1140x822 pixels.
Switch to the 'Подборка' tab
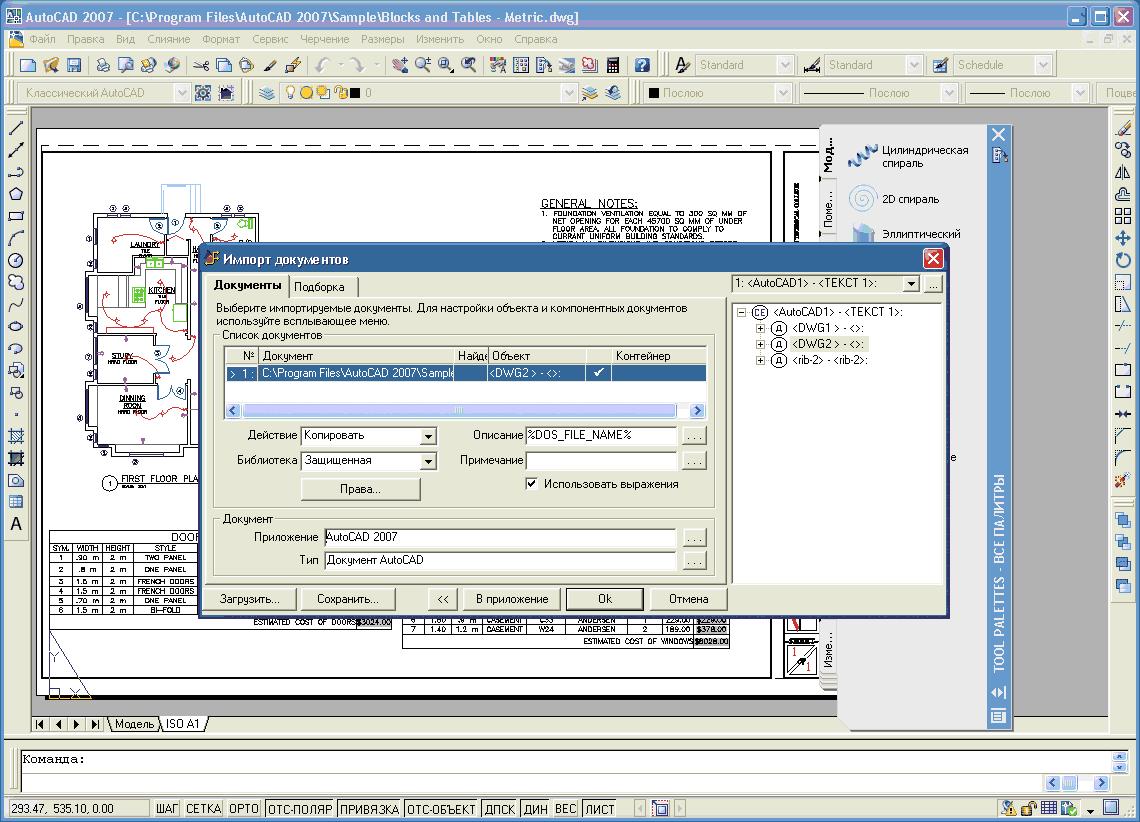point(319,287)
